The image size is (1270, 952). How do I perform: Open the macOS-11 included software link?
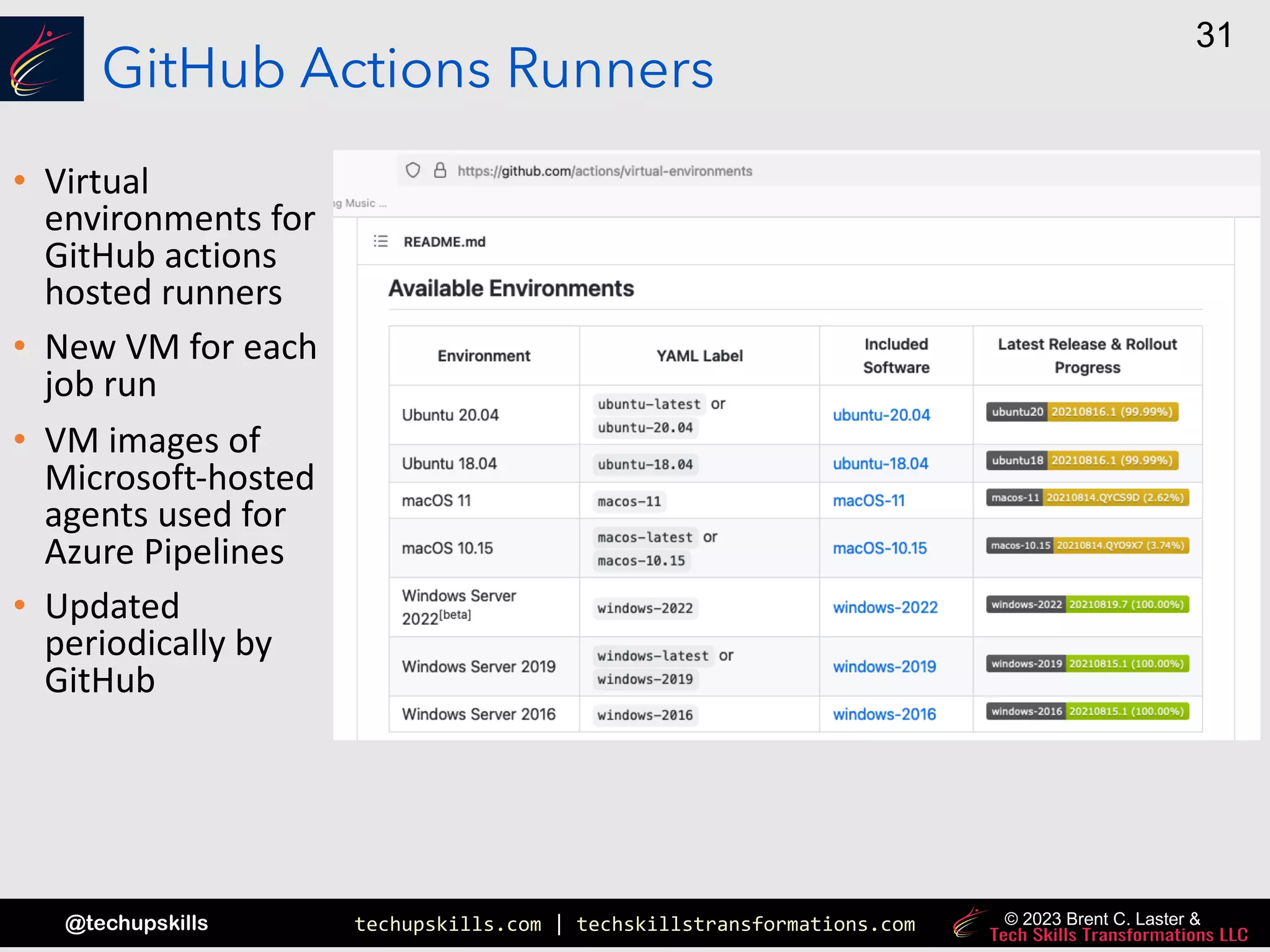(868, 500)
